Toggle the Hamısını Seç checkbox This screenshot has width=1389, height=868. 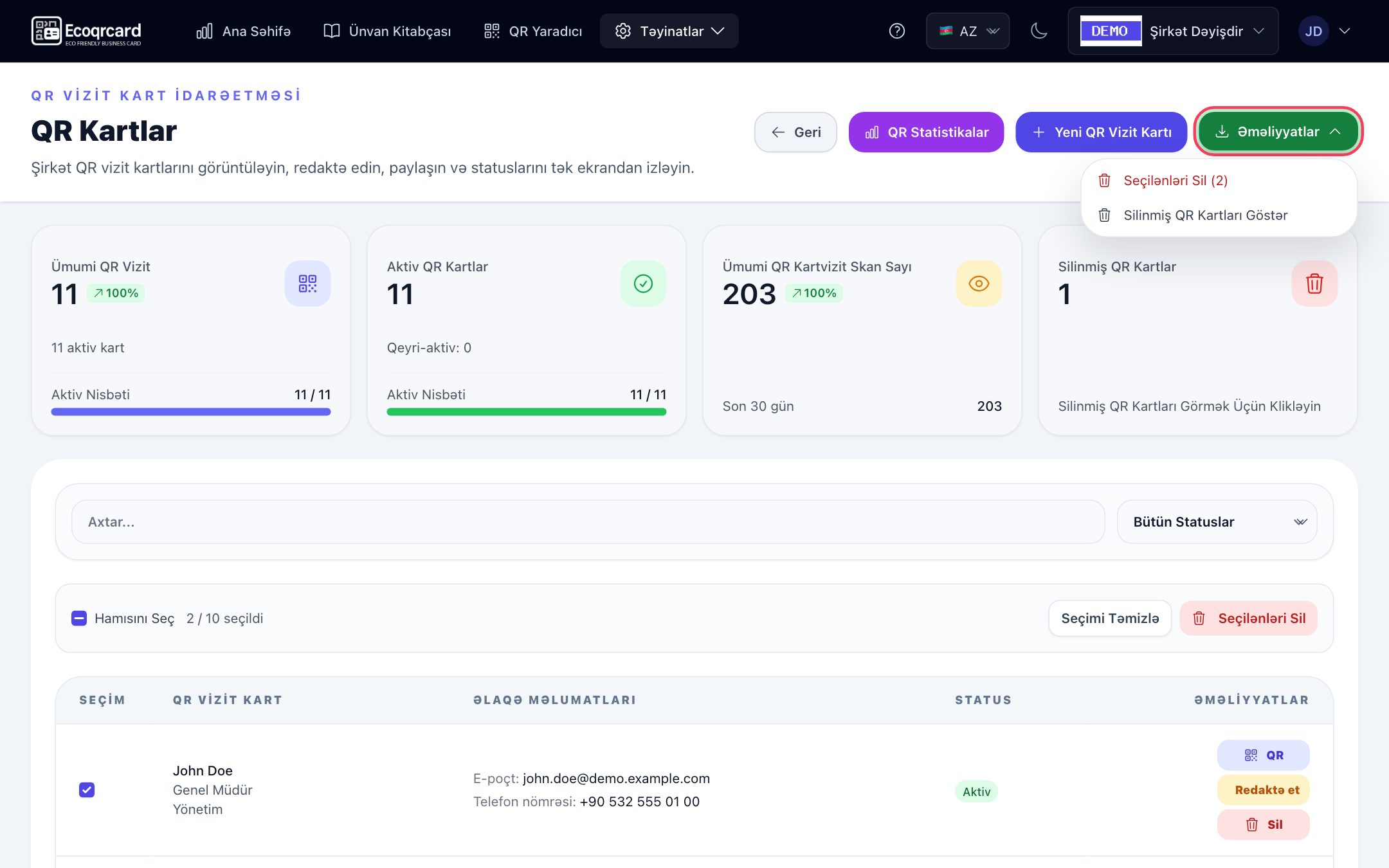(x=79, y=619)
